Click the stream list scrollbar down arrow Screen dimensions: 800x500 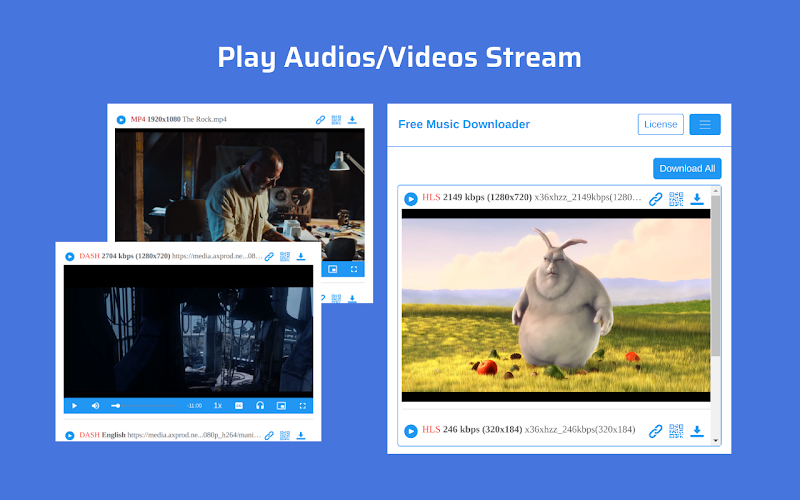715,440
